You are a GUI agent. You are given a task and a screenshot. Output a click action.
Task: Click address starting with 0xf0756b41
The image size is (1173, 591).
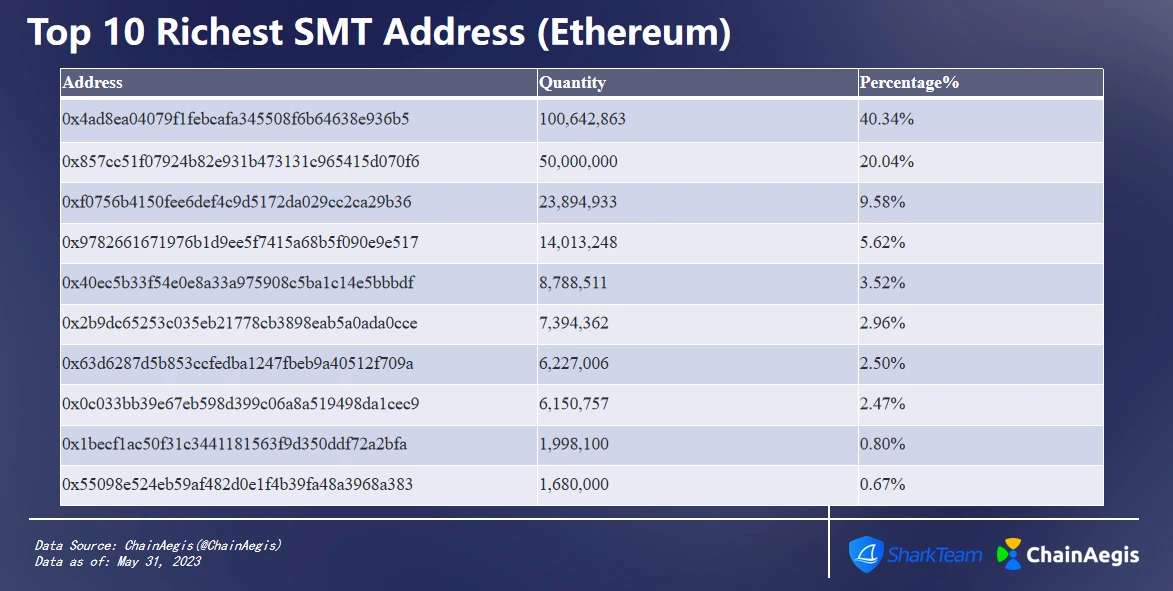click(x=236, y=202)
